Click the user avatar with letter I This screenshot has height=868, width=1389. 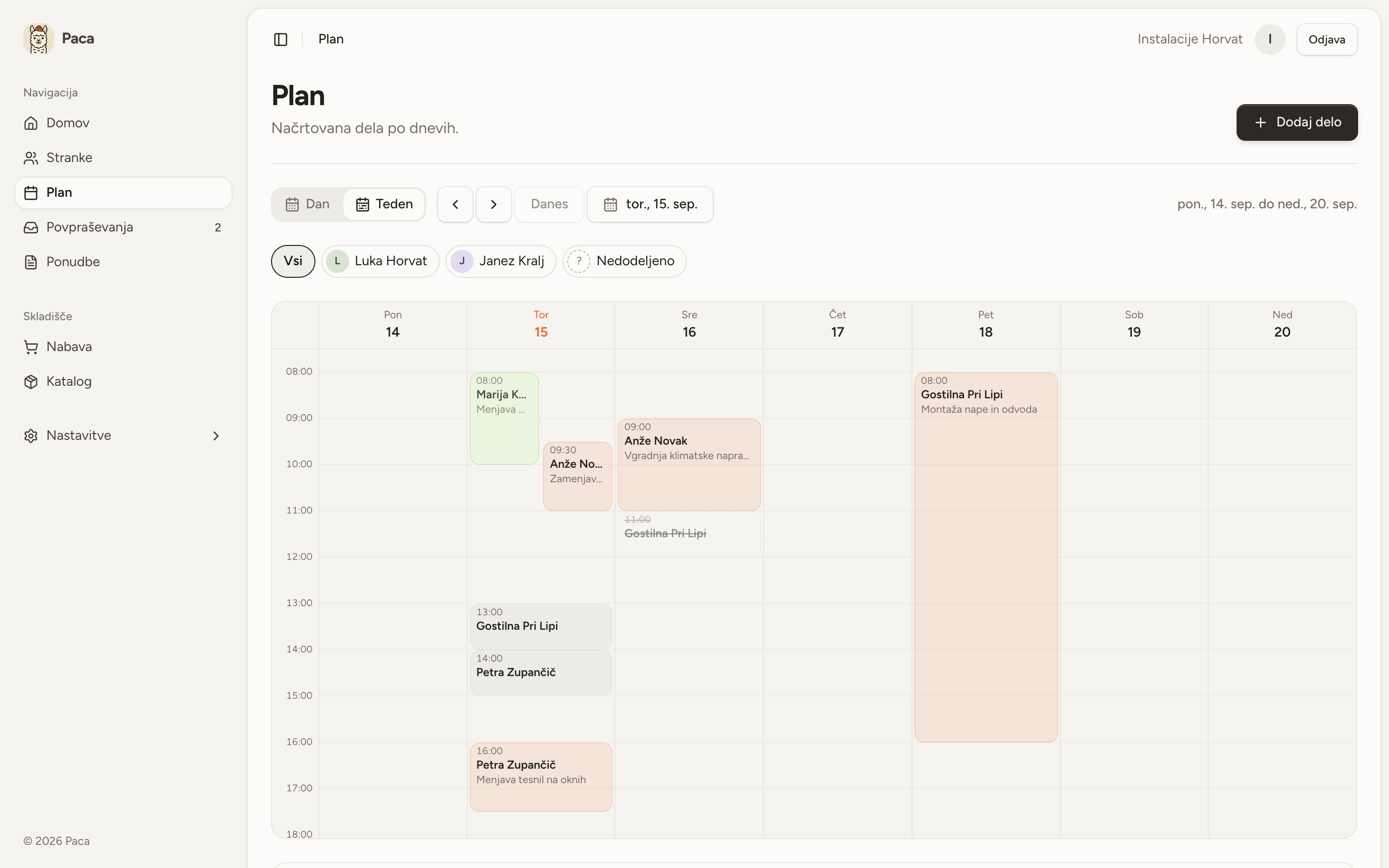click(x=1269, y=39)
